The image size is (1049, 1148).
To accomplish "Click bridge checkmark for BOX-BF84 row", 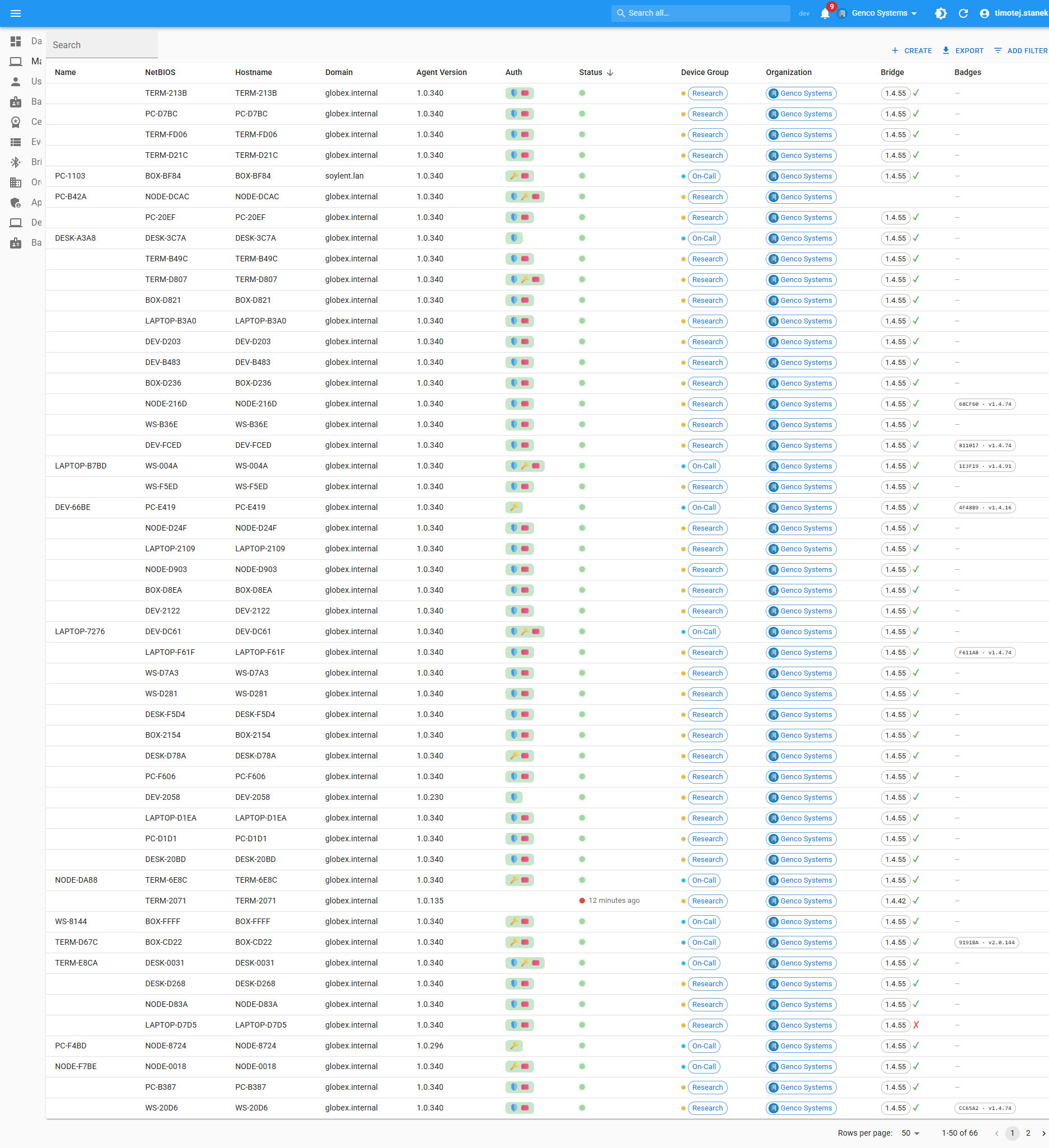I will (x=916, y=176).
